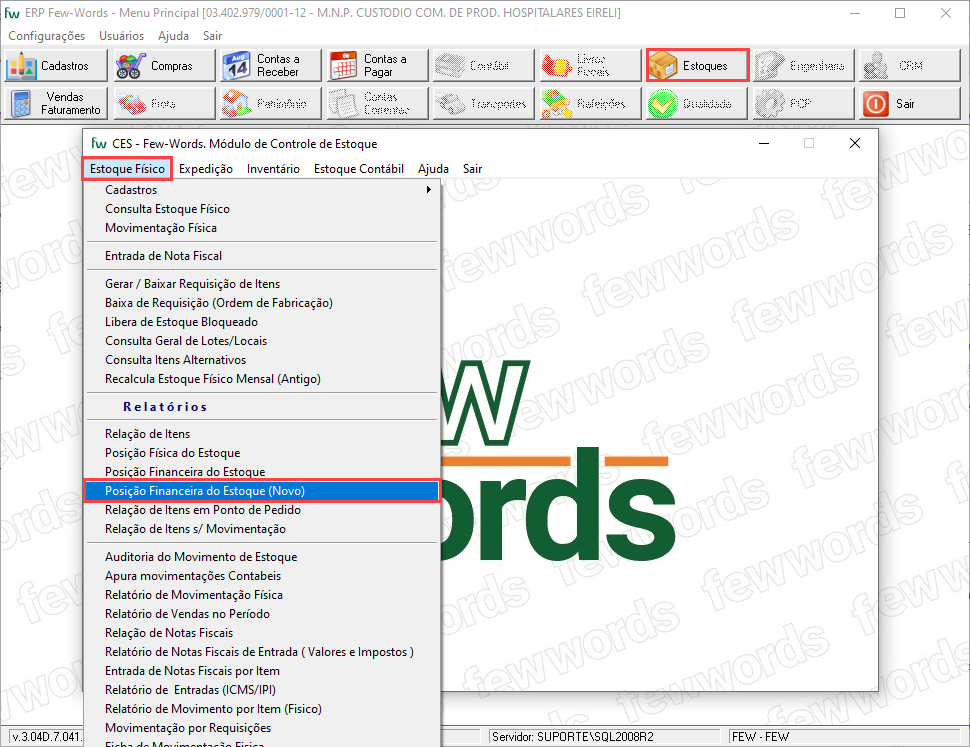Click the Contas Correntes module button
Viewport: 970px width, 747px height.
tap(377, 103)
